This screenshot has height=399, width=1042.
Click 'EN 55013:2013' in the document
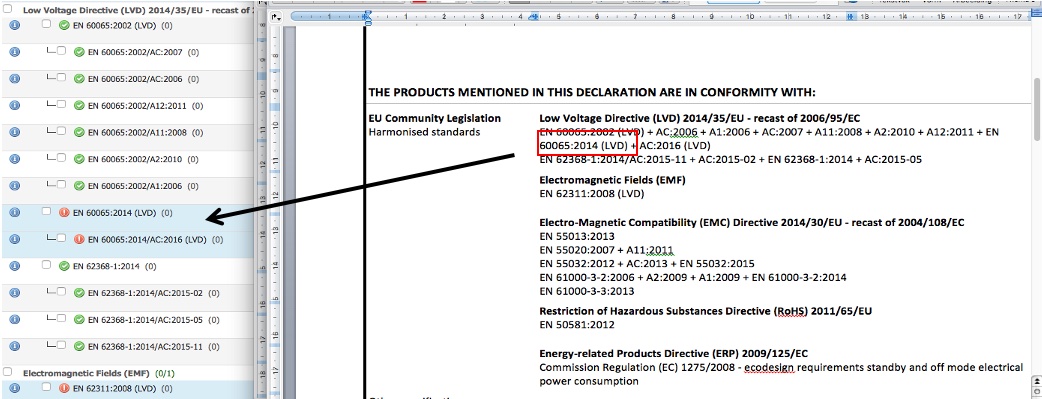pyautogui.click(x=577, y=236)
